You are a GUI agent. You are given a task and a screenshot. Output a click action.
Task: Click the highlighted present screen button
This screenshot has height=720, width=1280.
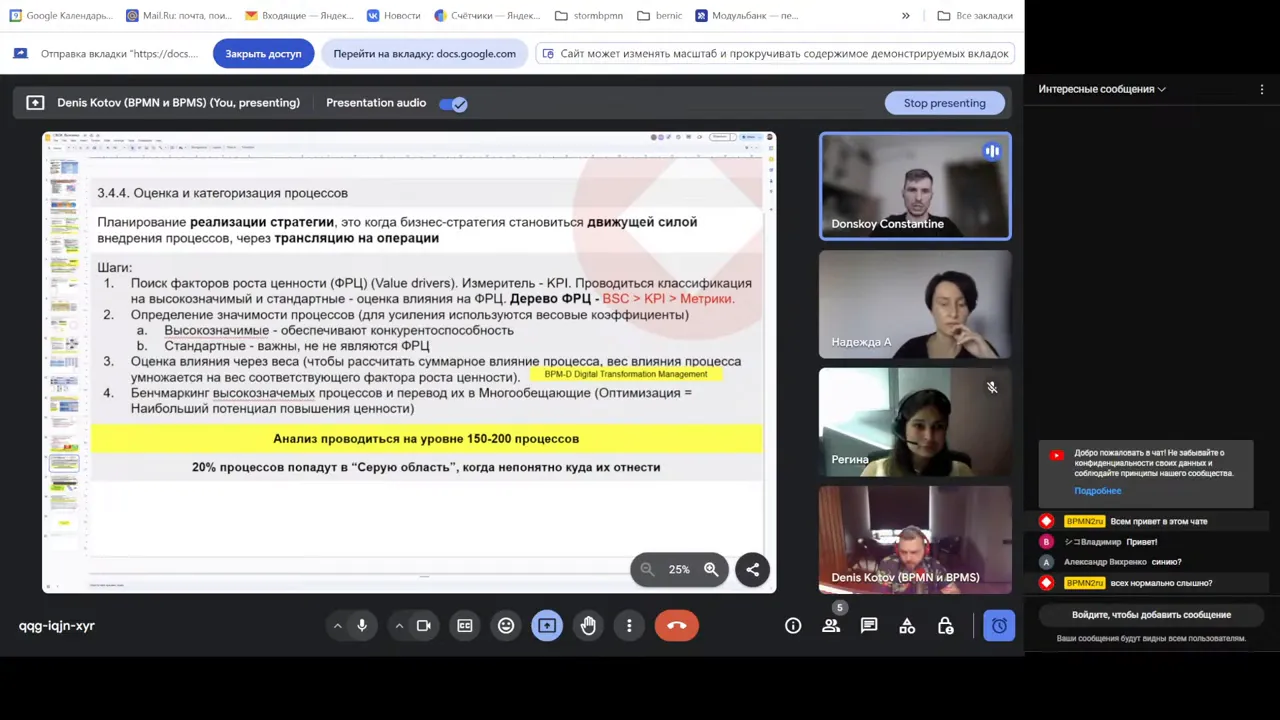(x=547, y=626)
